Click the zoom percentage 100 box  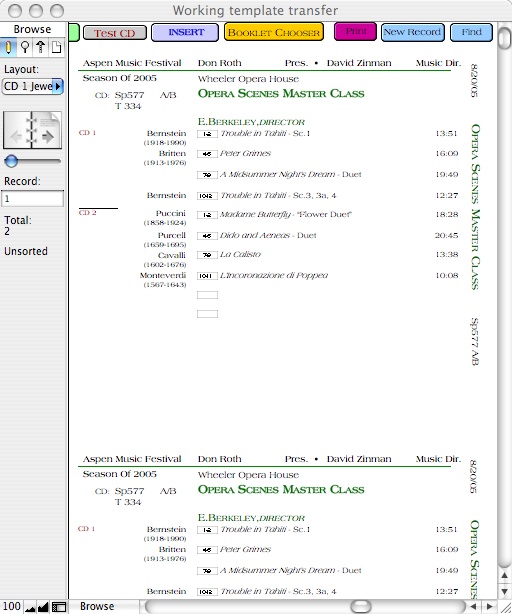click(11, 607)
